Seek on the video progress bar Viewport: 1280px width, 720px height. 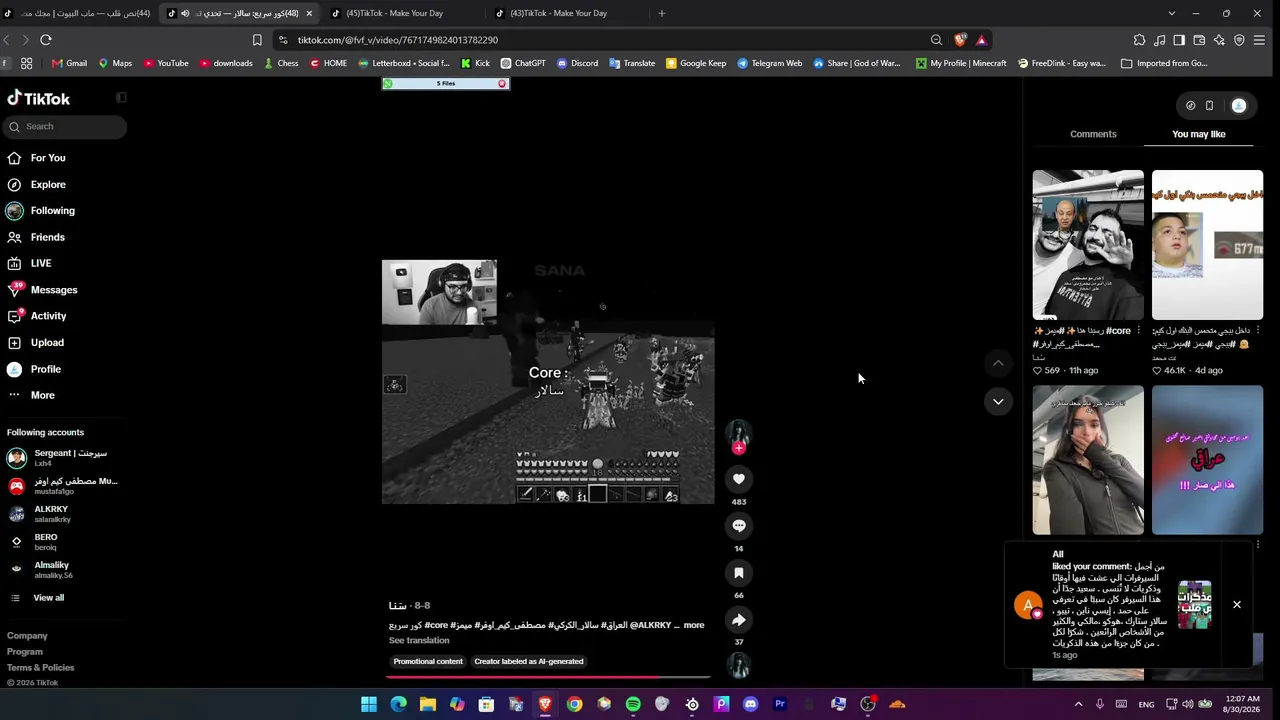pyautogui.click(x=546, y=677)
